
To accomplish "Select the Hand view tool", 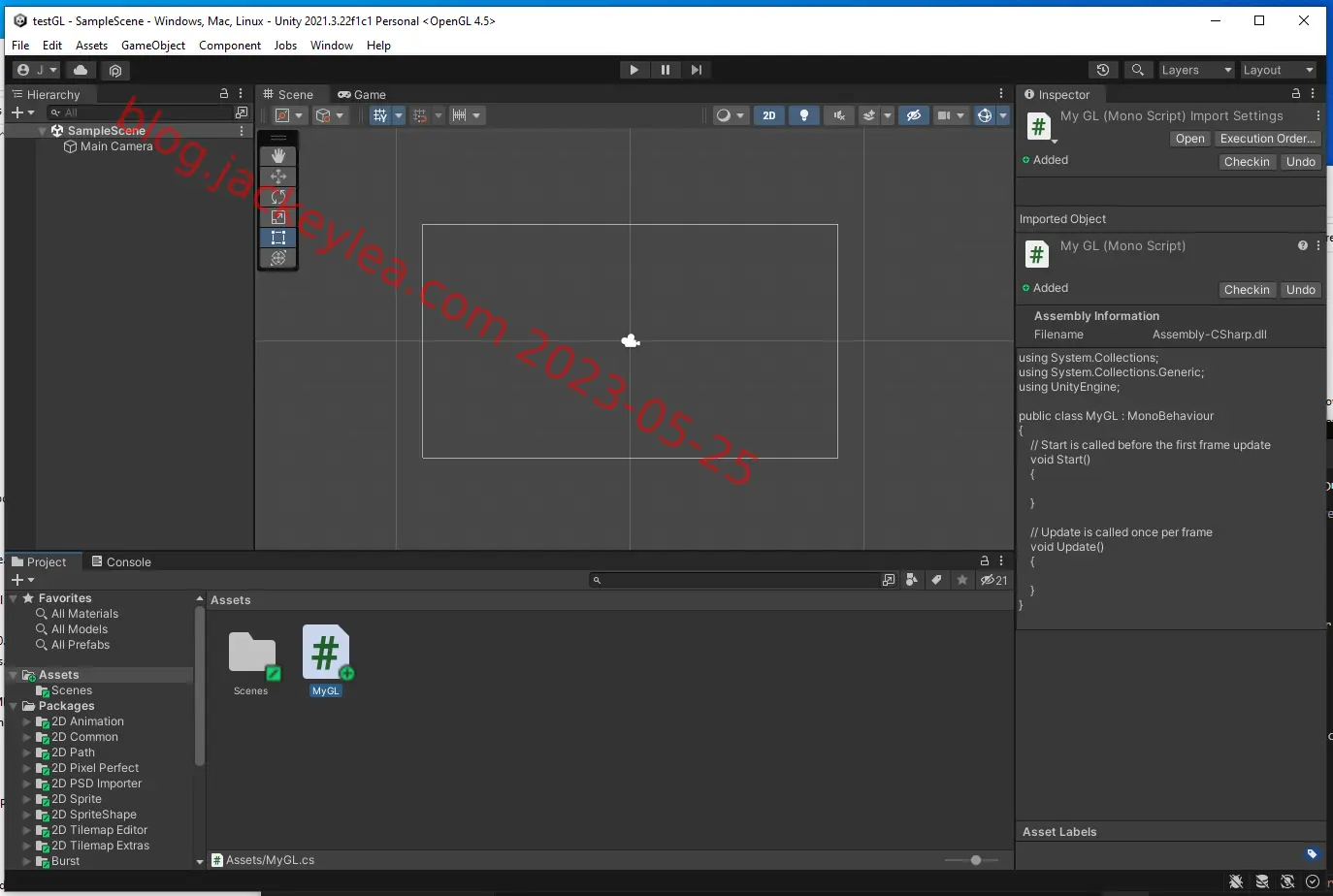I will 278,156.
